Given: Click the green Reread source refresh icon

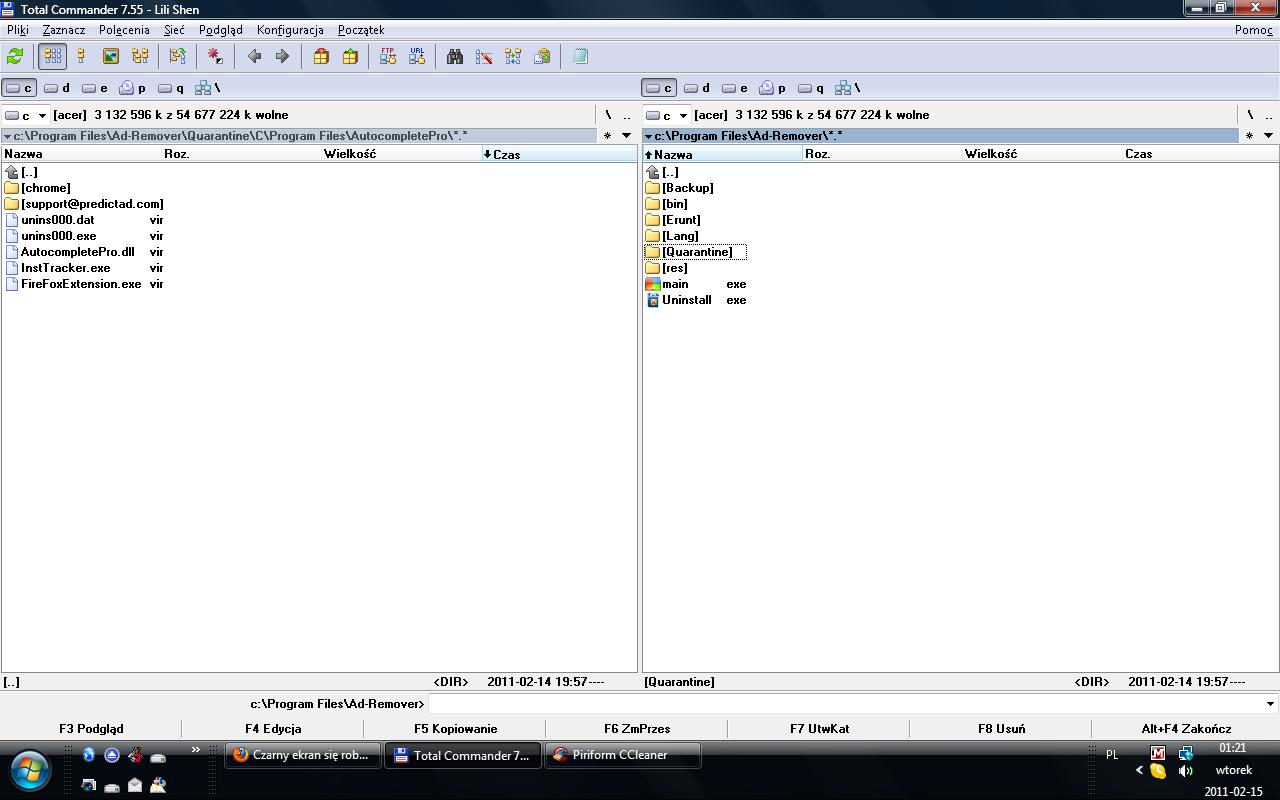Looking at the screenshot, I should pyautogui.click(x=15, y=57).
